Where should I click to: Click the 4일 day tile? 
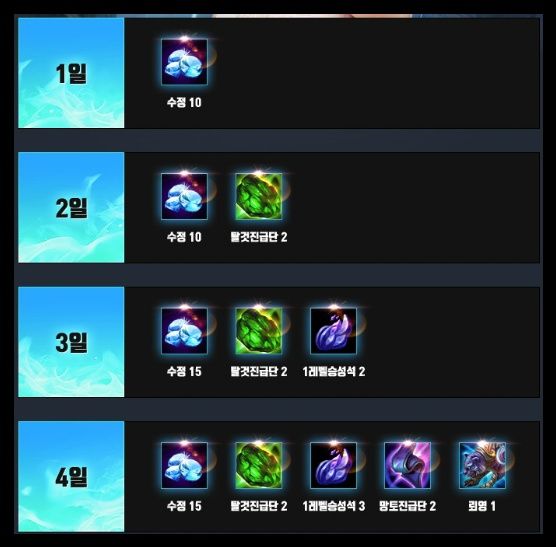[x=71, y=476]
